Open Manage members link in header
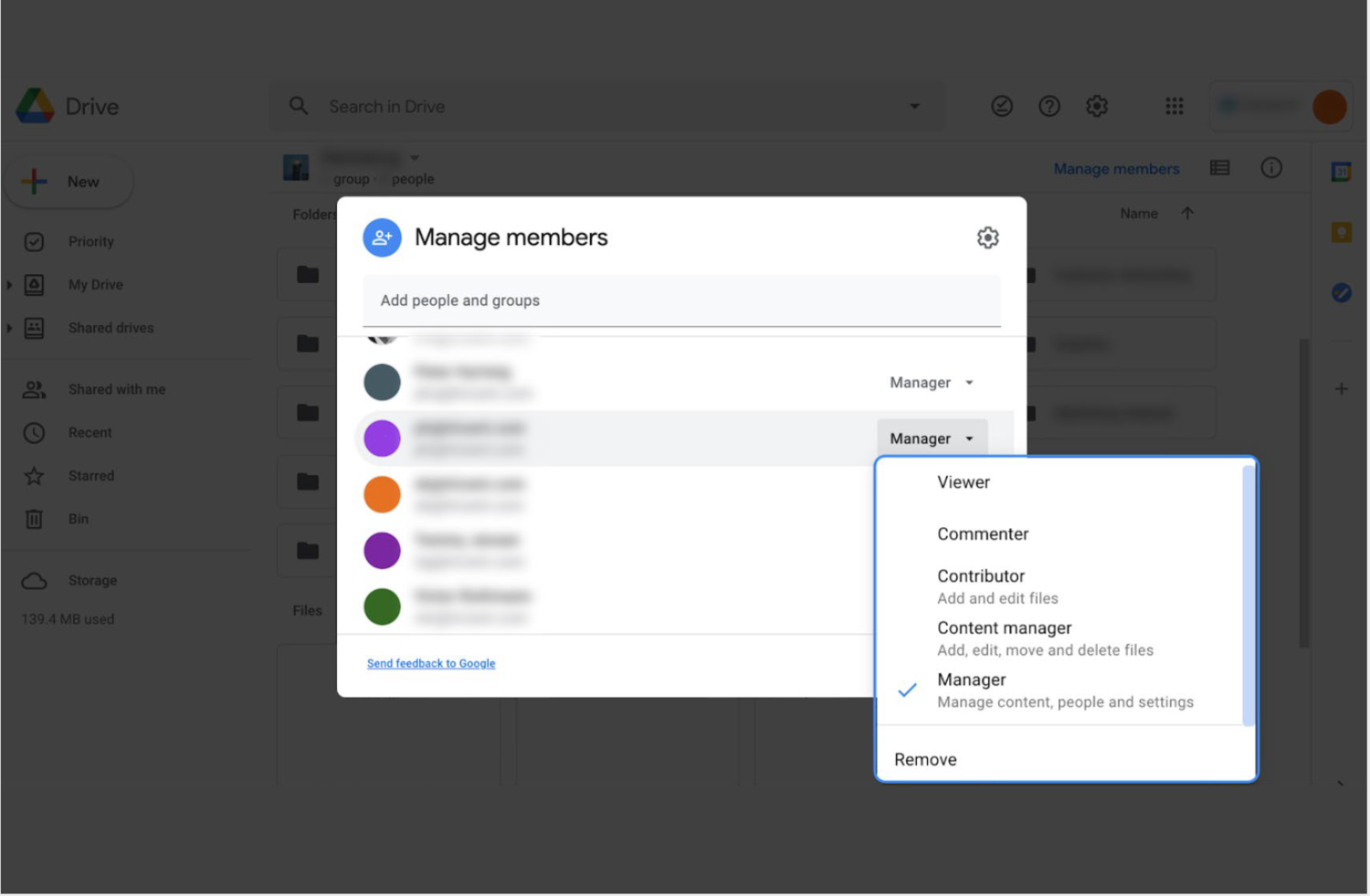 tap(1116, 169)
